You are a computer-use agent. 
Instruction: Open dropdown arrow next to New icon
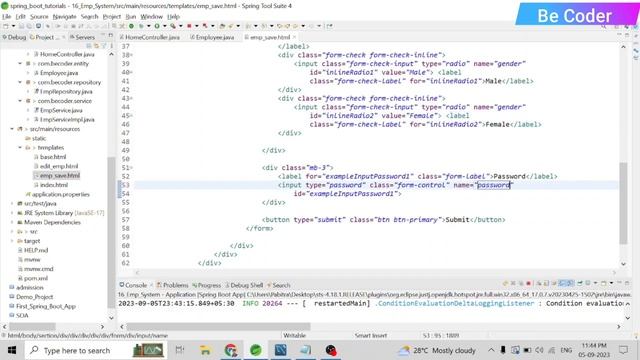pos(13,26)
